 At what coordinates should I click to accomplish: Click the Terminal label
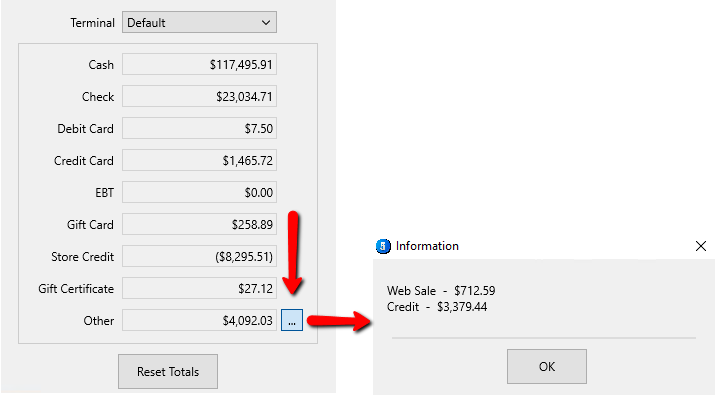click(92, 23)
